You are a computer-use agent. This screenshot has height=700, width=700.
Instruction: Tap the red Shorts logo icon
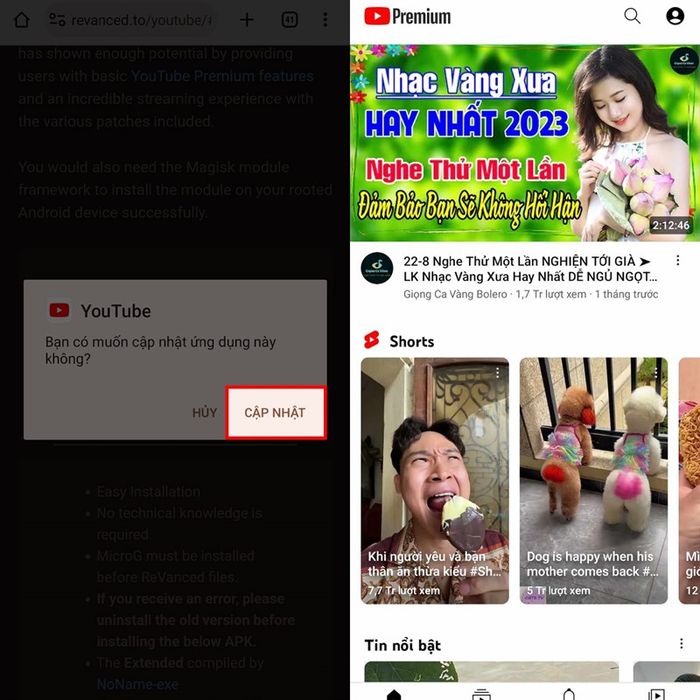point(371,340)
